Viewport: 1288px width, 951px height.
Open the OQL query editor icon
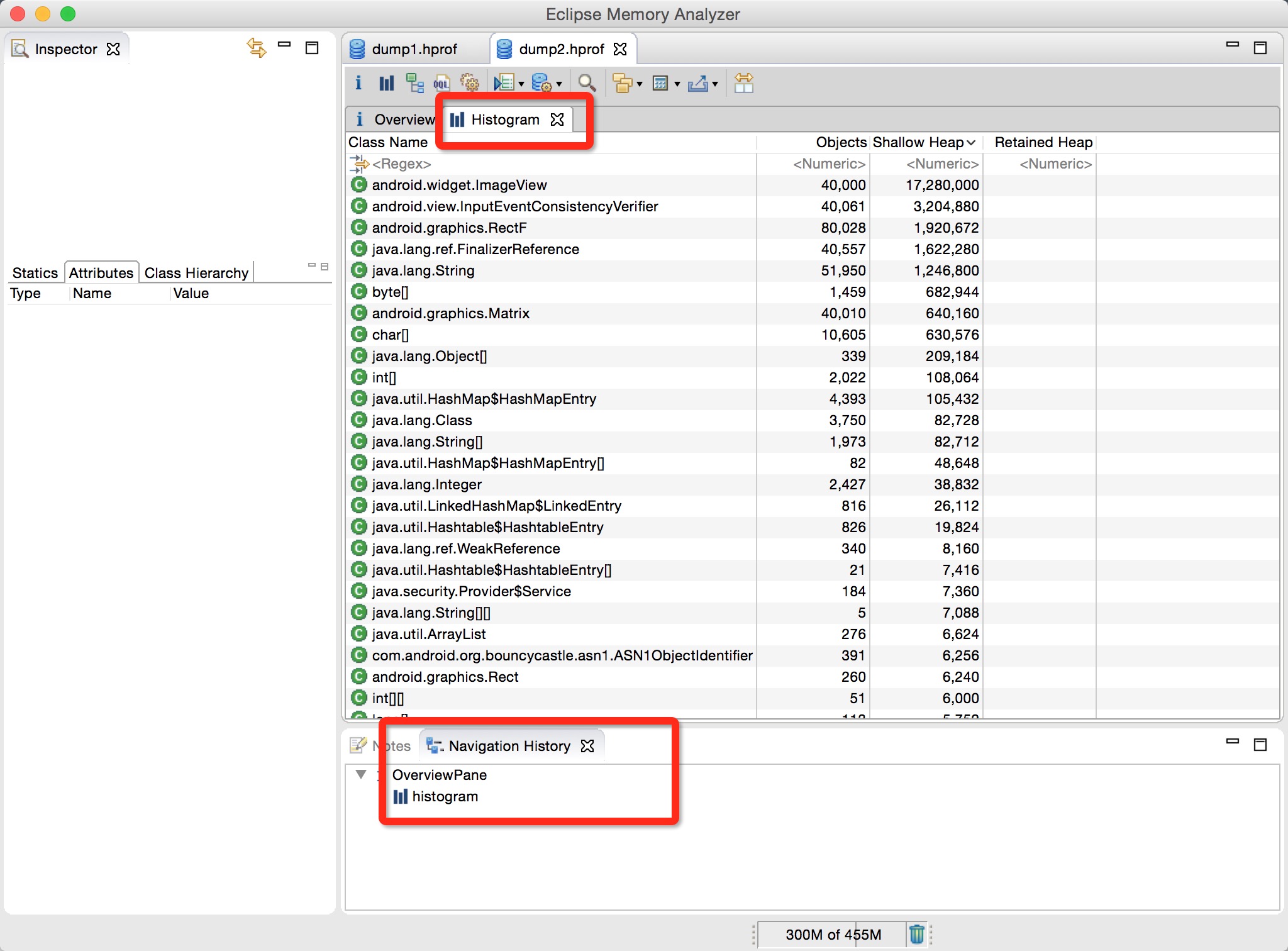[441, 83]
